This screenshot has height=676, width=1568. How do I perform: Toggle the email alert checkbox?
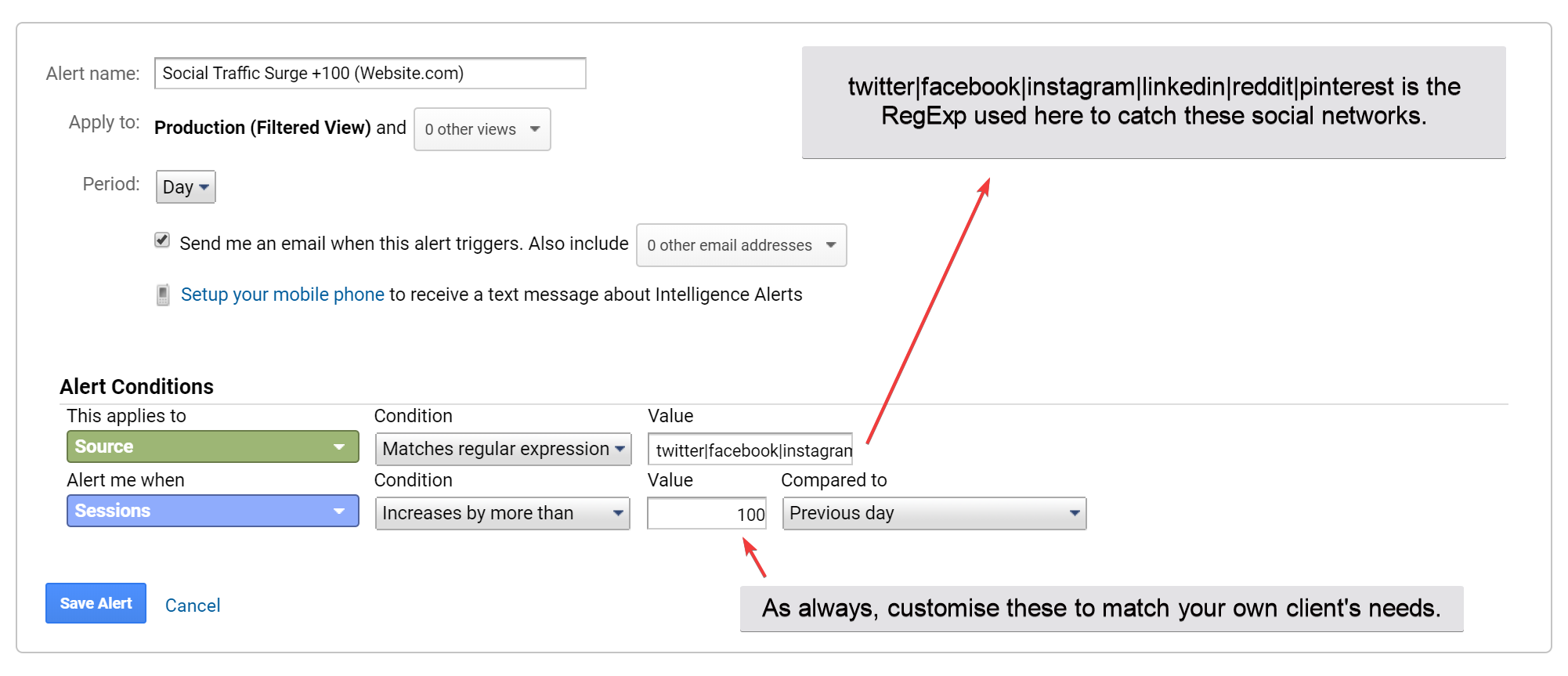(x=162, y=240)
